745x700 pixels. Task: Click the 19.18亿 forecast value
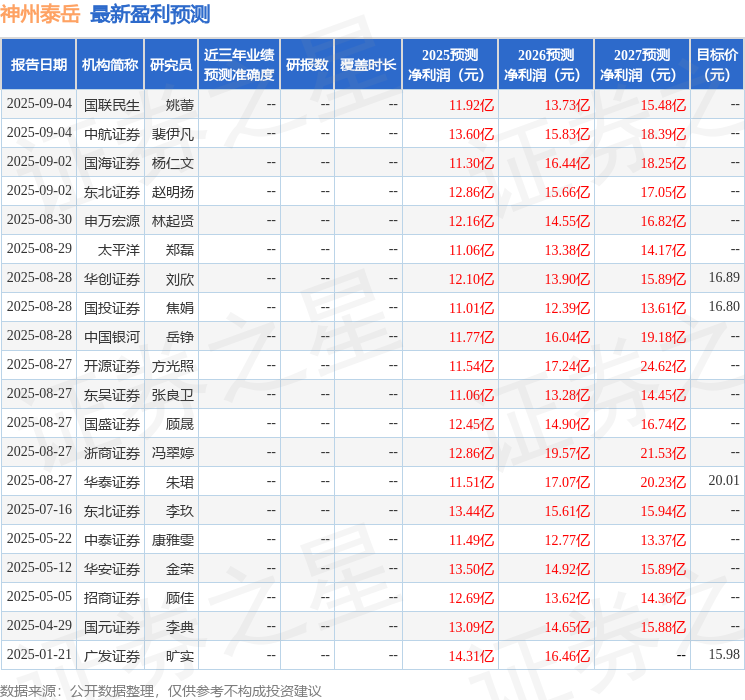point(663,337)
